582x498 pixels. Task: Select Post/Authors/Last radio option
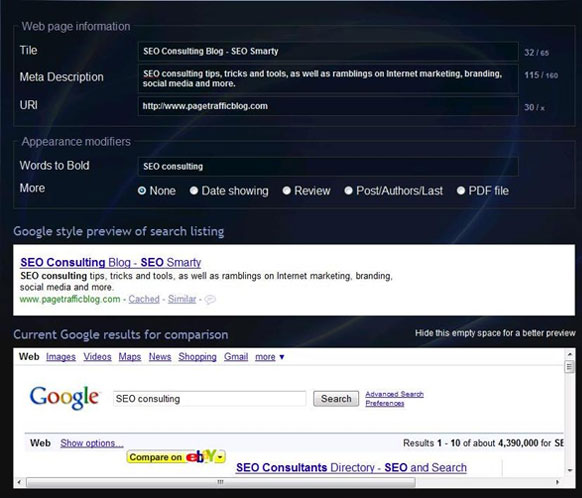pos(348,191)
